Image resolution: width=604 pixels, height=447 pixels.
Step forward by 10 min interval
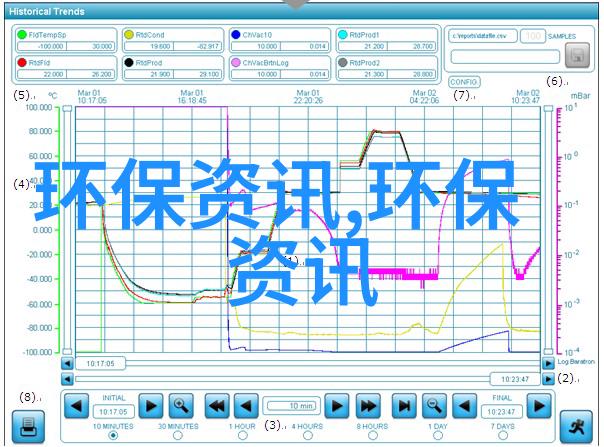pos(337,406)
